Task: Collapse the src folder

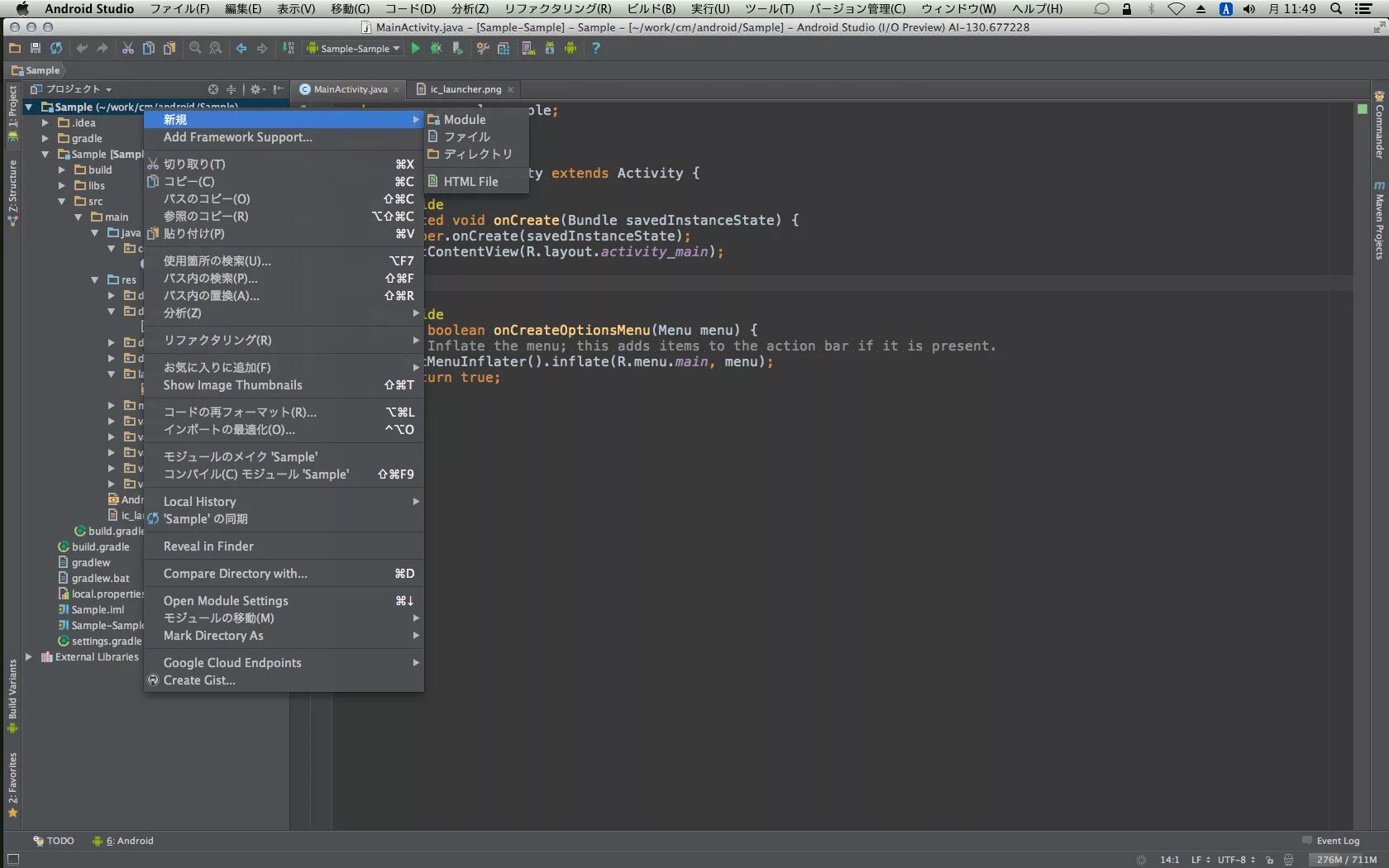Action: click(x=62, y=201)
